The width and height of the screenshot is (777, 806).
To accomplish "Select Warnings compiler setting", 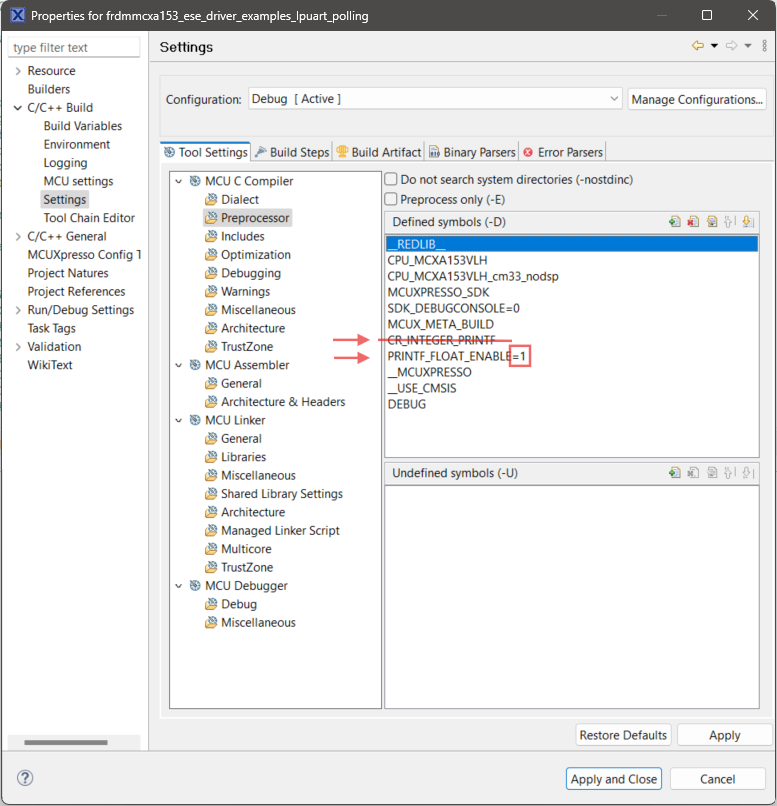I will click(x=245, y=291).
